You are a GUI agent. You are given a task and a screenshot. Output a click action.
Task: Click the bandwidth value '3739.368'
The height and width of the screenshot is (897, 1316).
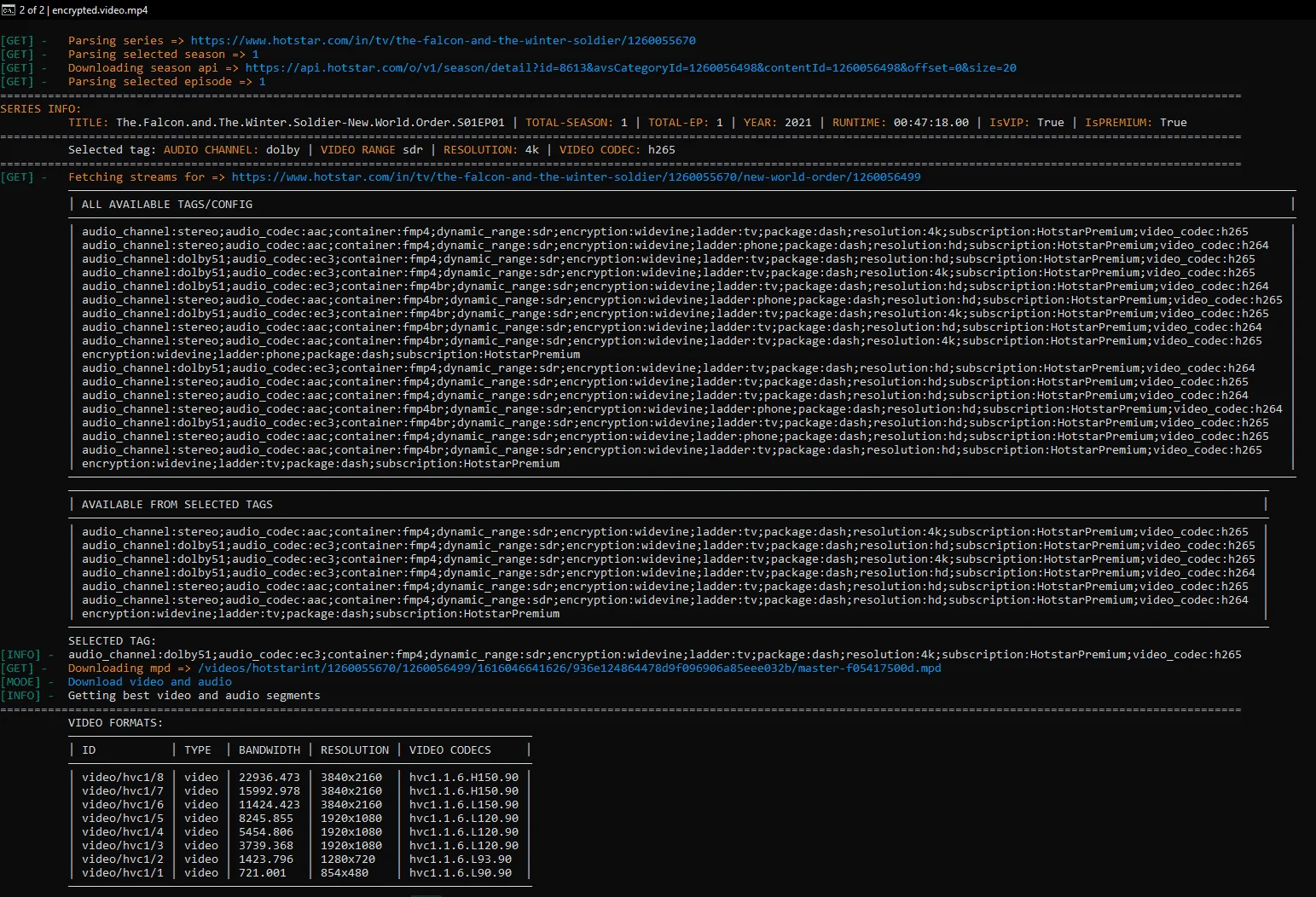(x=266, y=846)
